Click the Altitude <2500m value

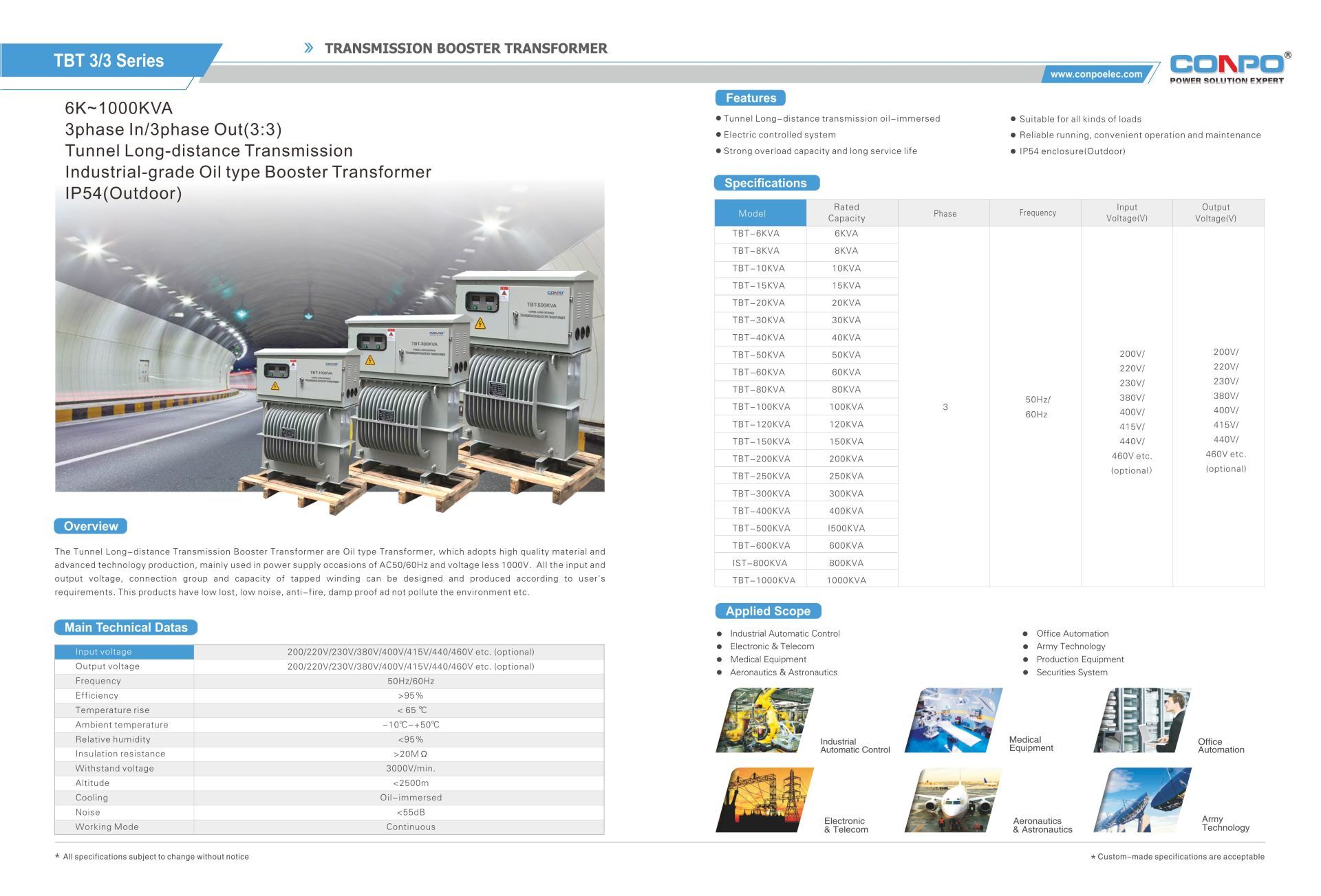click(x=411, y=783)
